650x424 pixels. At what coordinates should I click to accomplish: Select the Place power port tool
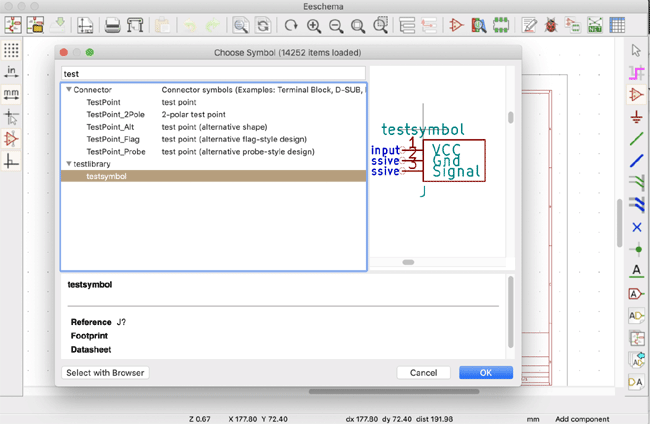[636, 117]
